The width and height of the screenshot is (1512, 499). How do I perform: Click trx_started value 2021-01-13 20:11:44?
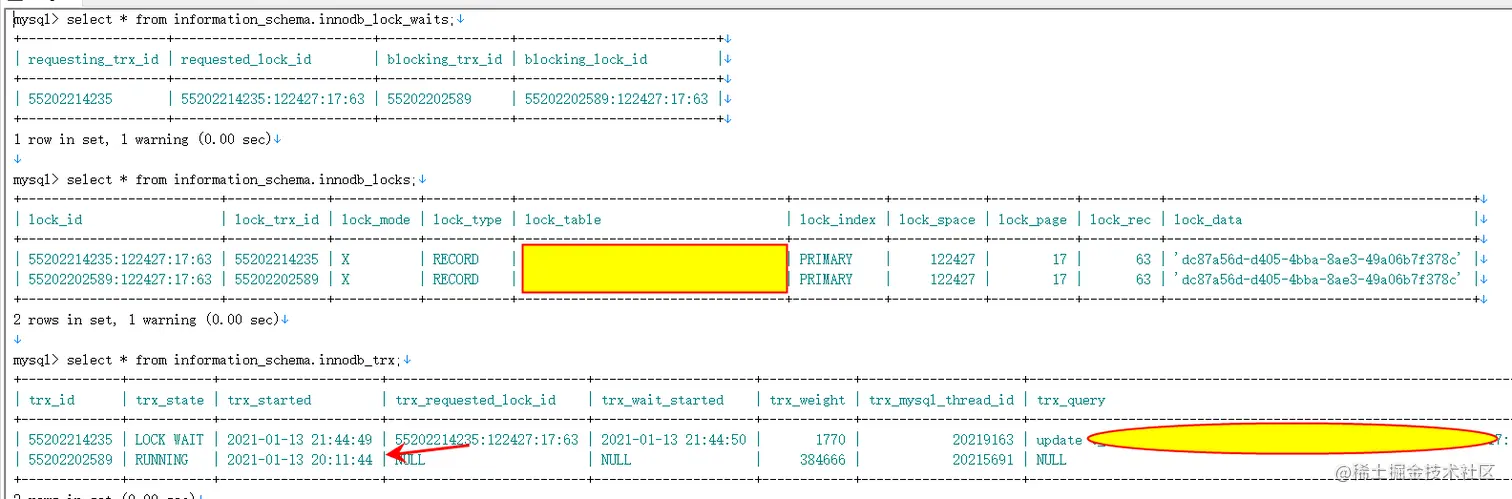click(300, 459)
